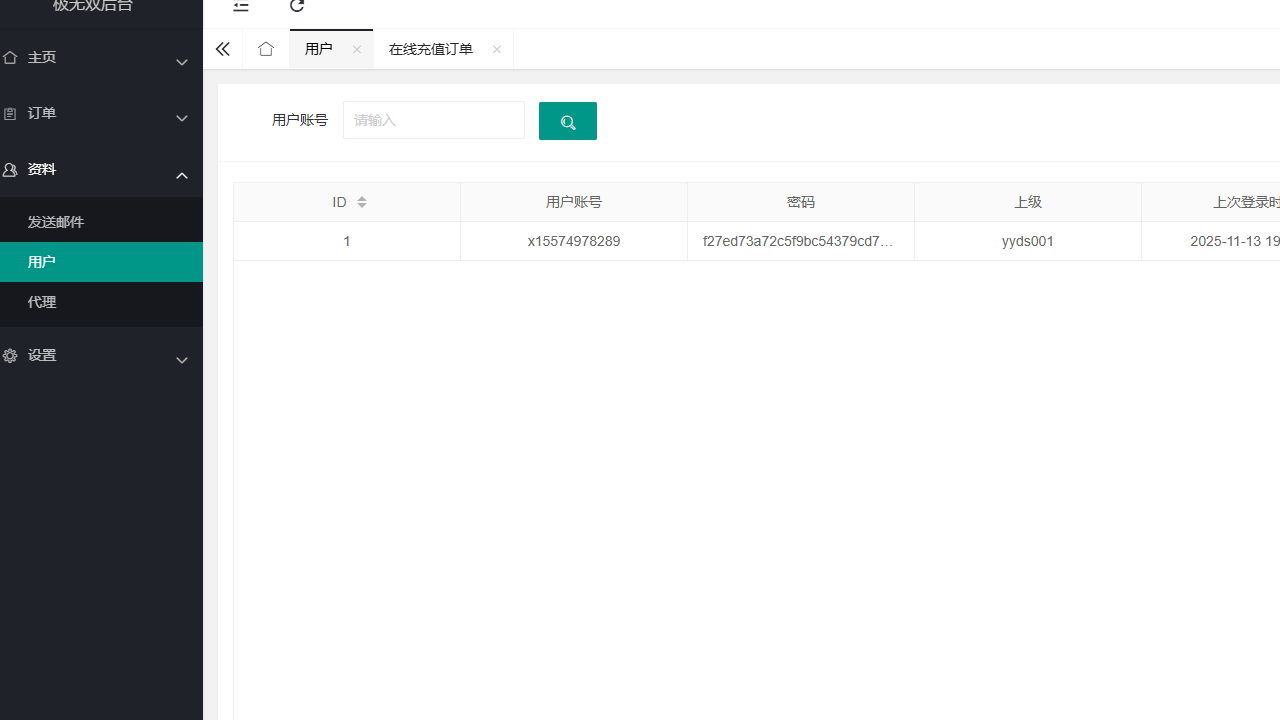Click the collapse sidebar toggle icon

tap(240, 7)
